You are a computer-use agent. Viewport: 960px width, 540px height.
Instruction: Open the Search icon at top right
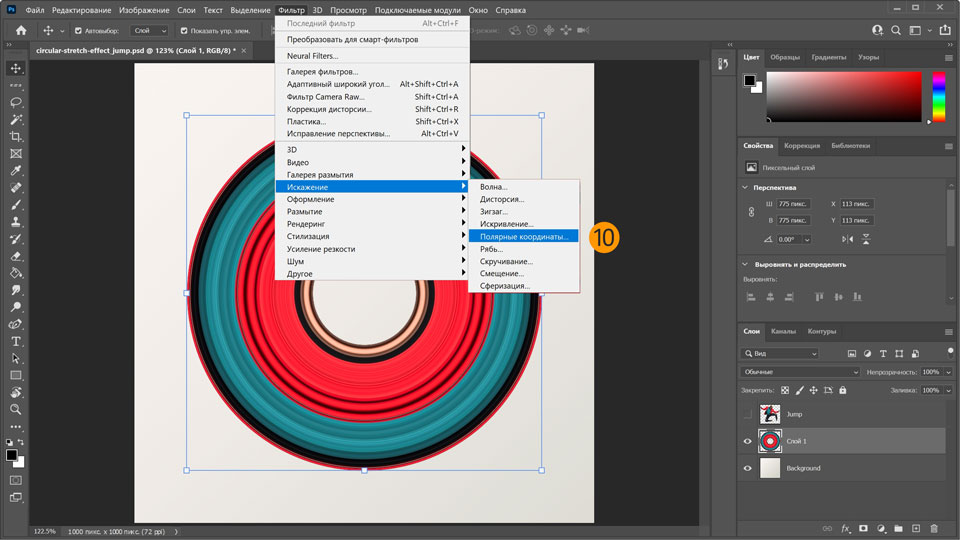(896, 30)
